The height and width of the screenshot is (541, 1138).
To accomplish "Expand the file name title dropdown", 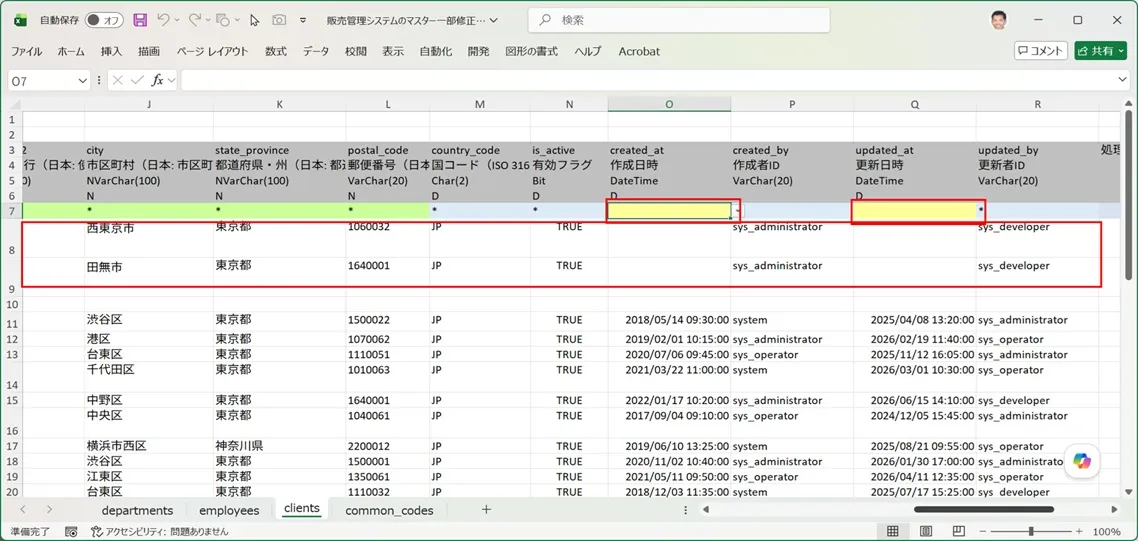I will [494, 20].
